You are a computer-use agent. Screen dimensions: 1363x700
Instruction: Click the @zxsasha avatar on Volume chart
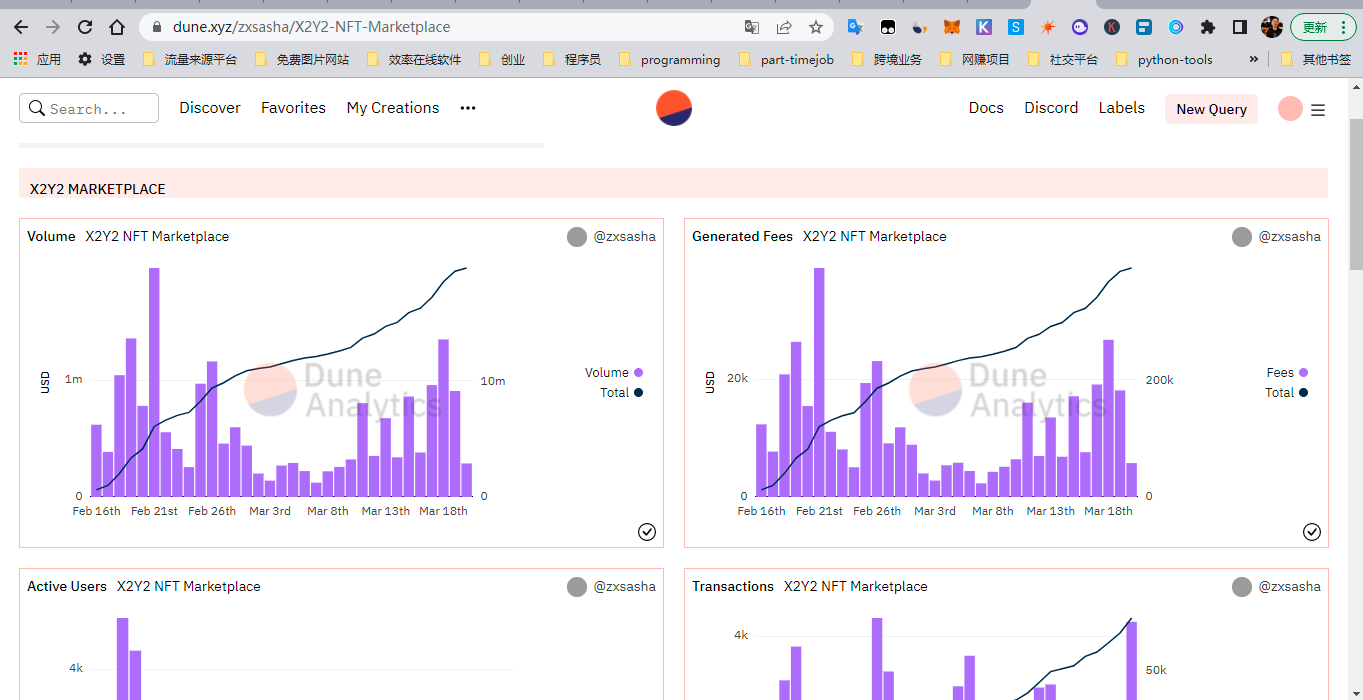(577, 237)
